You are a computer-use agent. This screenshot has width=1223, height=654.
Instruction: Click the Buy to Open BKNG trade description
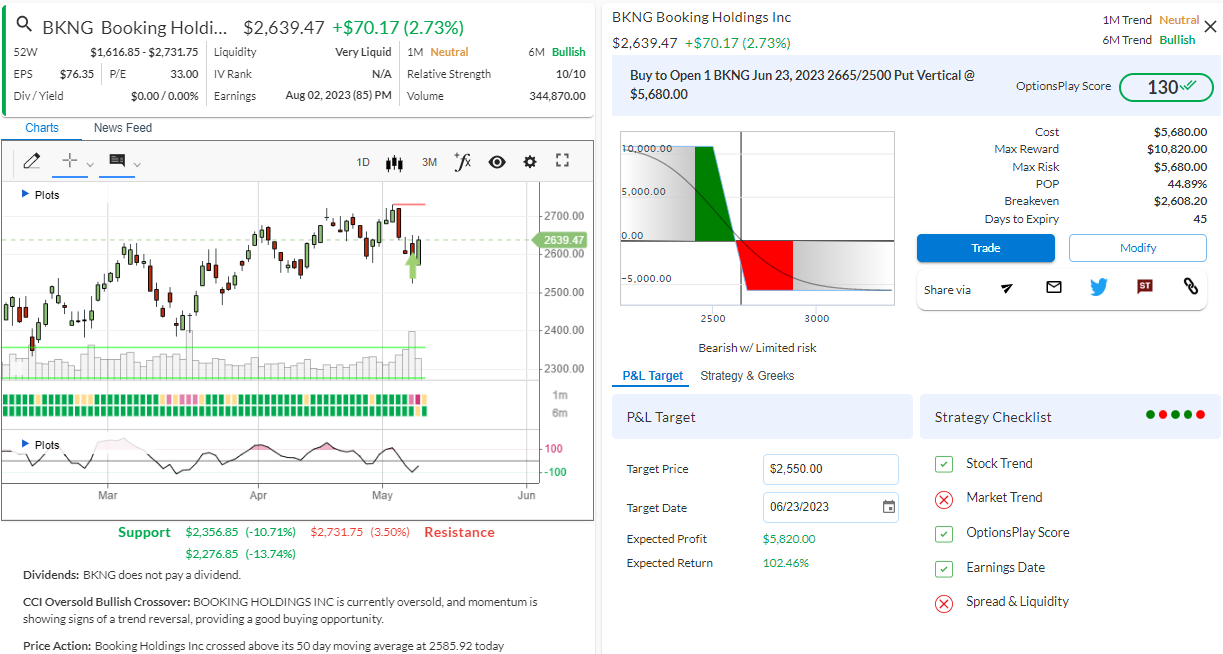[803, 84]
